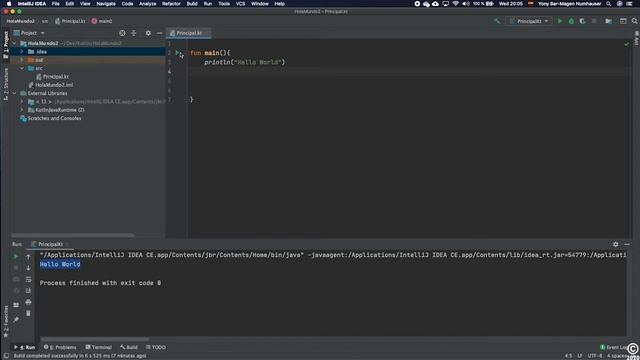Expand KotlinJavaRuntime library node

pos(22,110)
